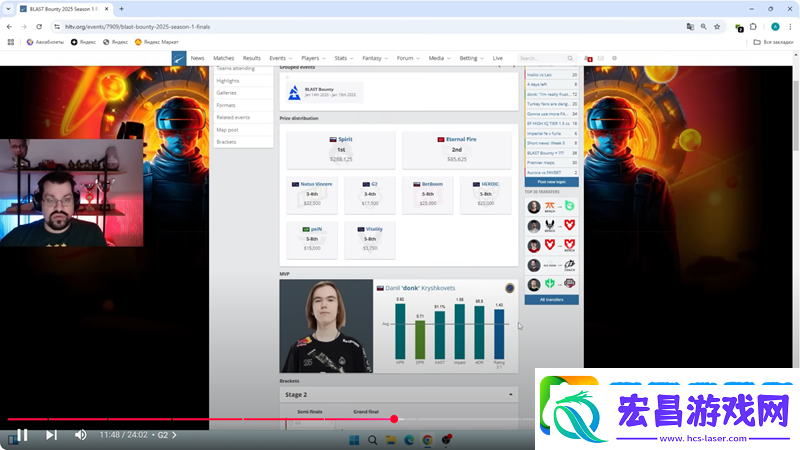
Task: Open the Авиабилеты bookmark
Action: (45, 42)
